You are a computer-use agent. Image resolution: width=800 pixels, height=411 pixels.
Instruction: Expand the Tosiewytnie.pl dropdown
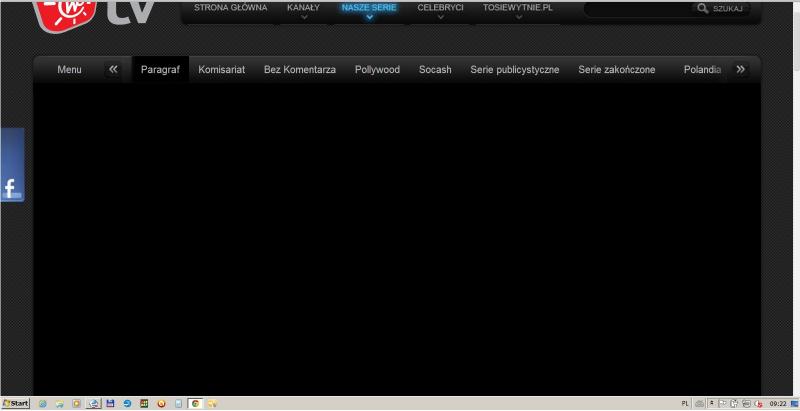click(517, 10)
